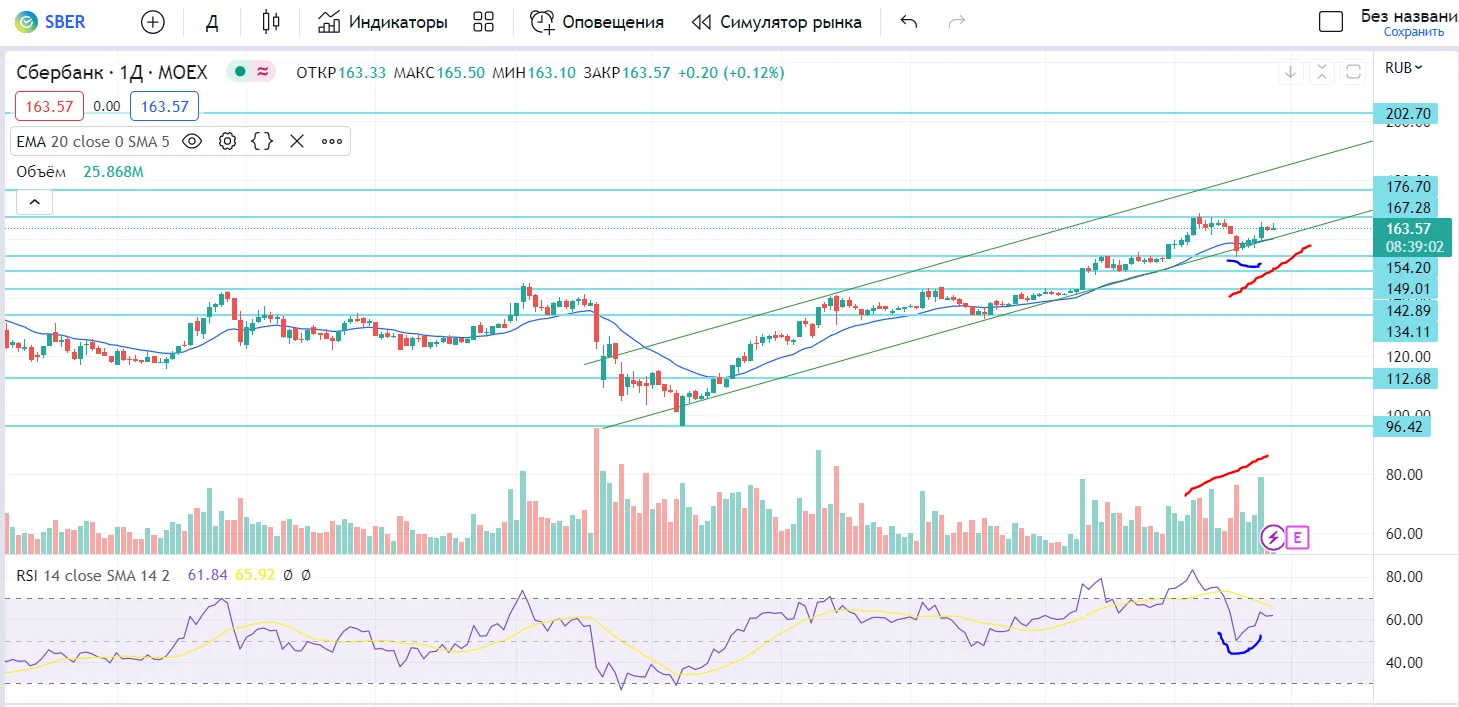Click the green market status dot
Image resolution: width=1459 pixels, height=707 pixels.
(240, 72)
